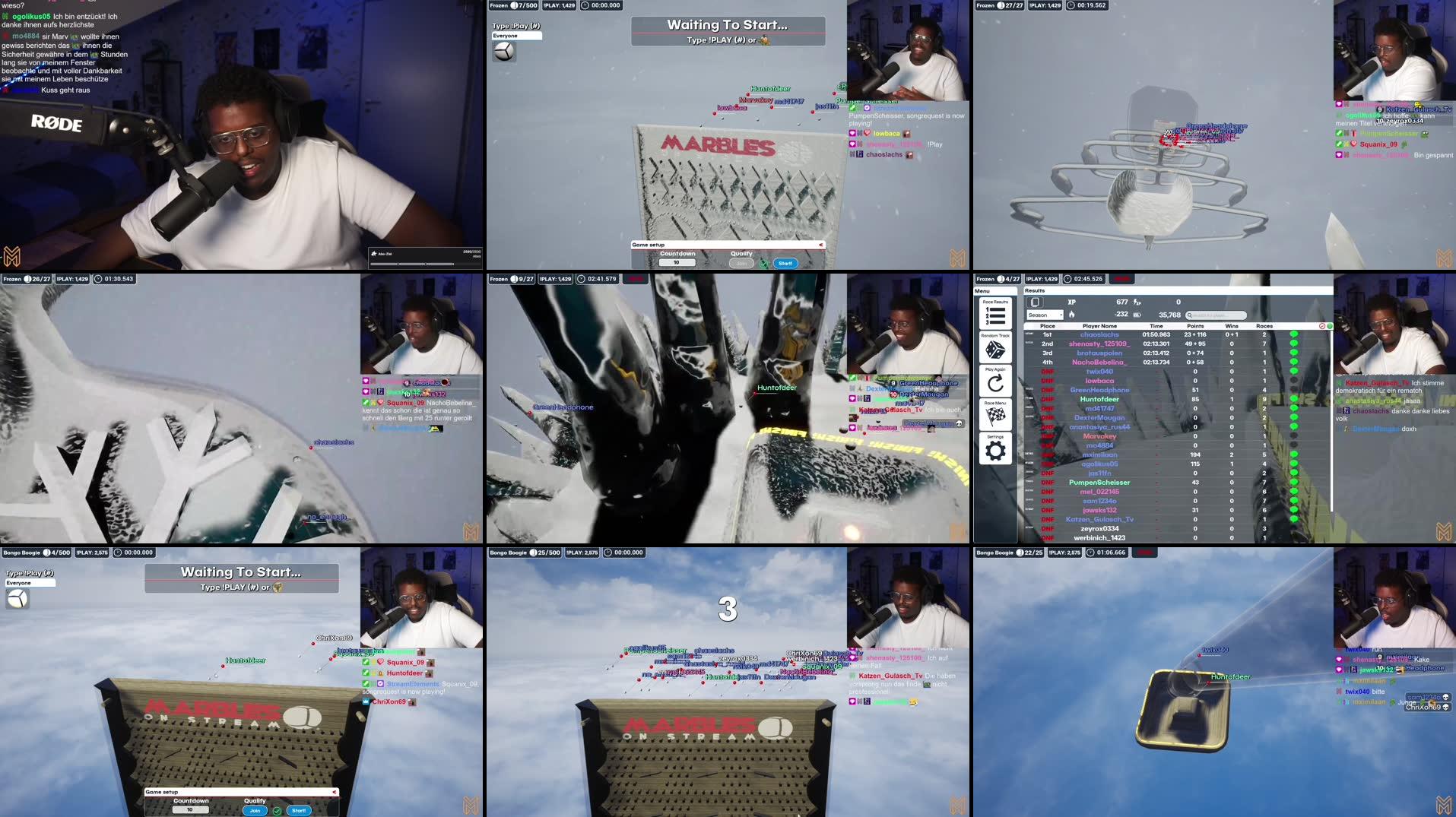
Task: Click the Menu panel header
Action: pyautogui.click(x=995, y=291)
